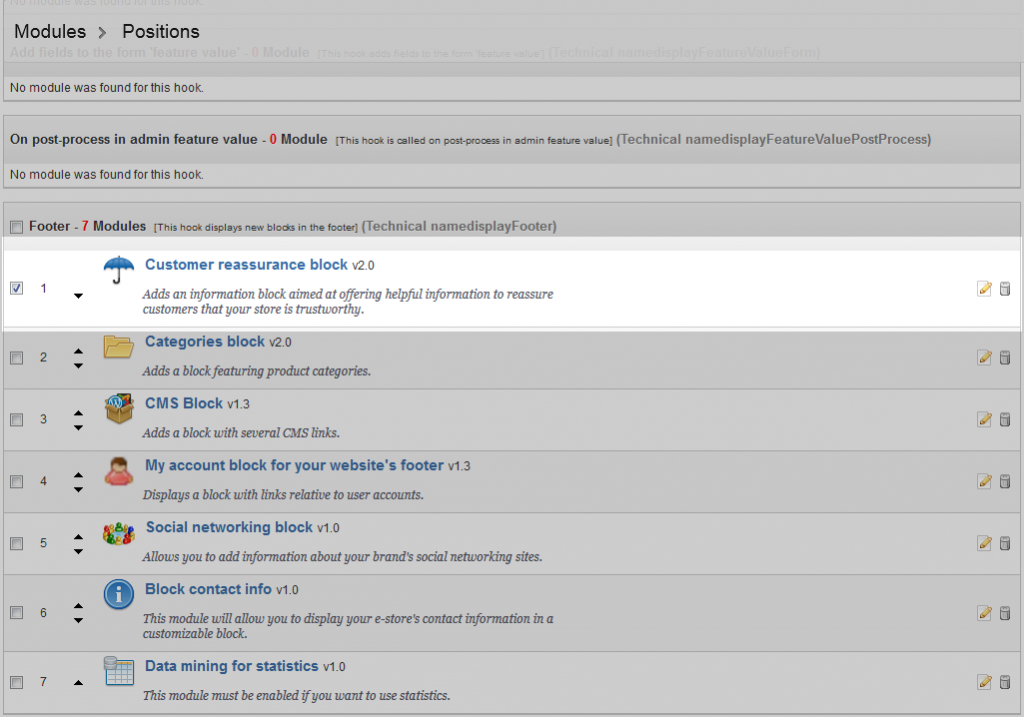Click position number 7 in the Footer list

click(43, 682)
